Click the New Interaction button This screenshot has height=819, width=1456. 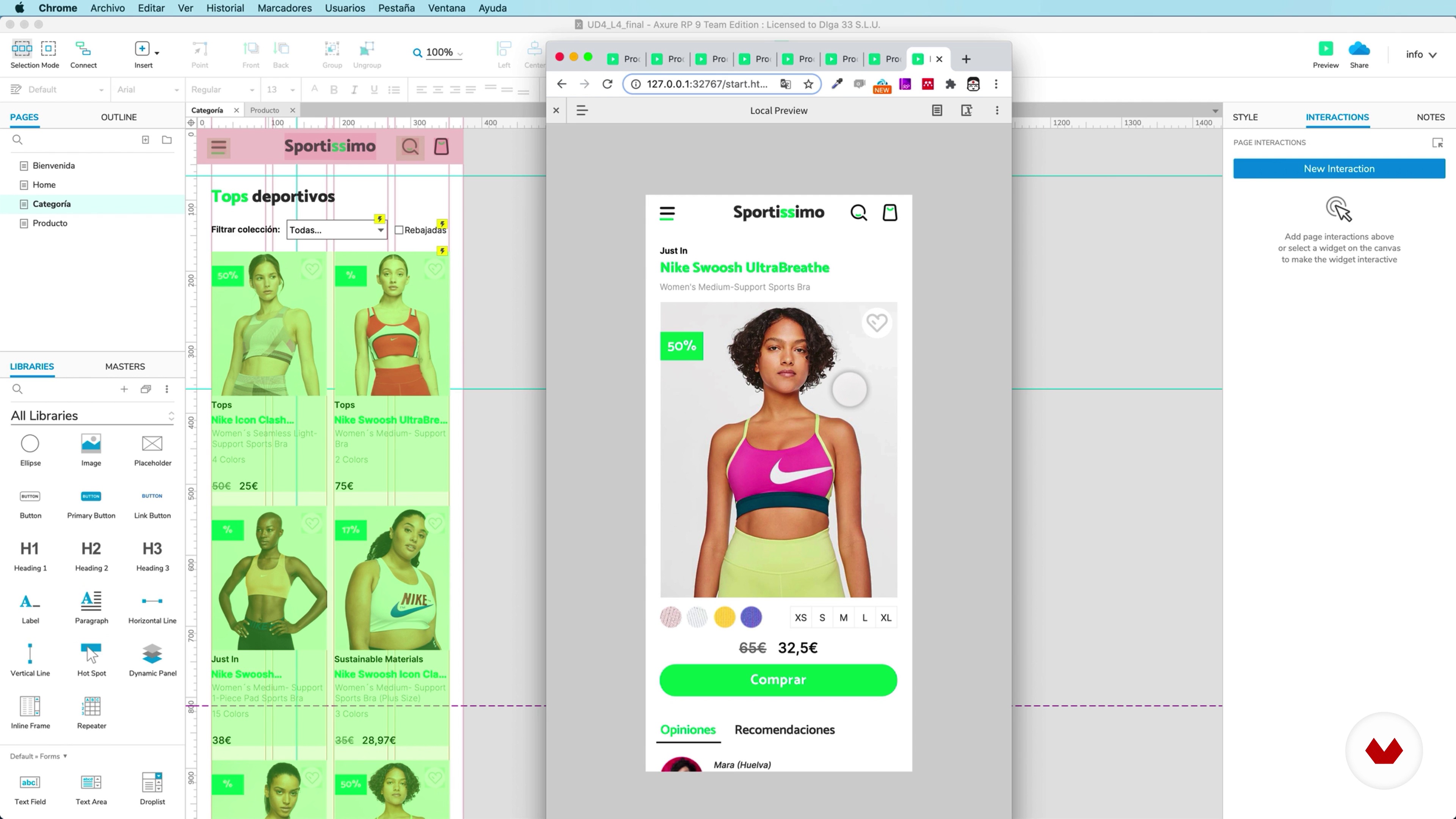(1339, 168)
